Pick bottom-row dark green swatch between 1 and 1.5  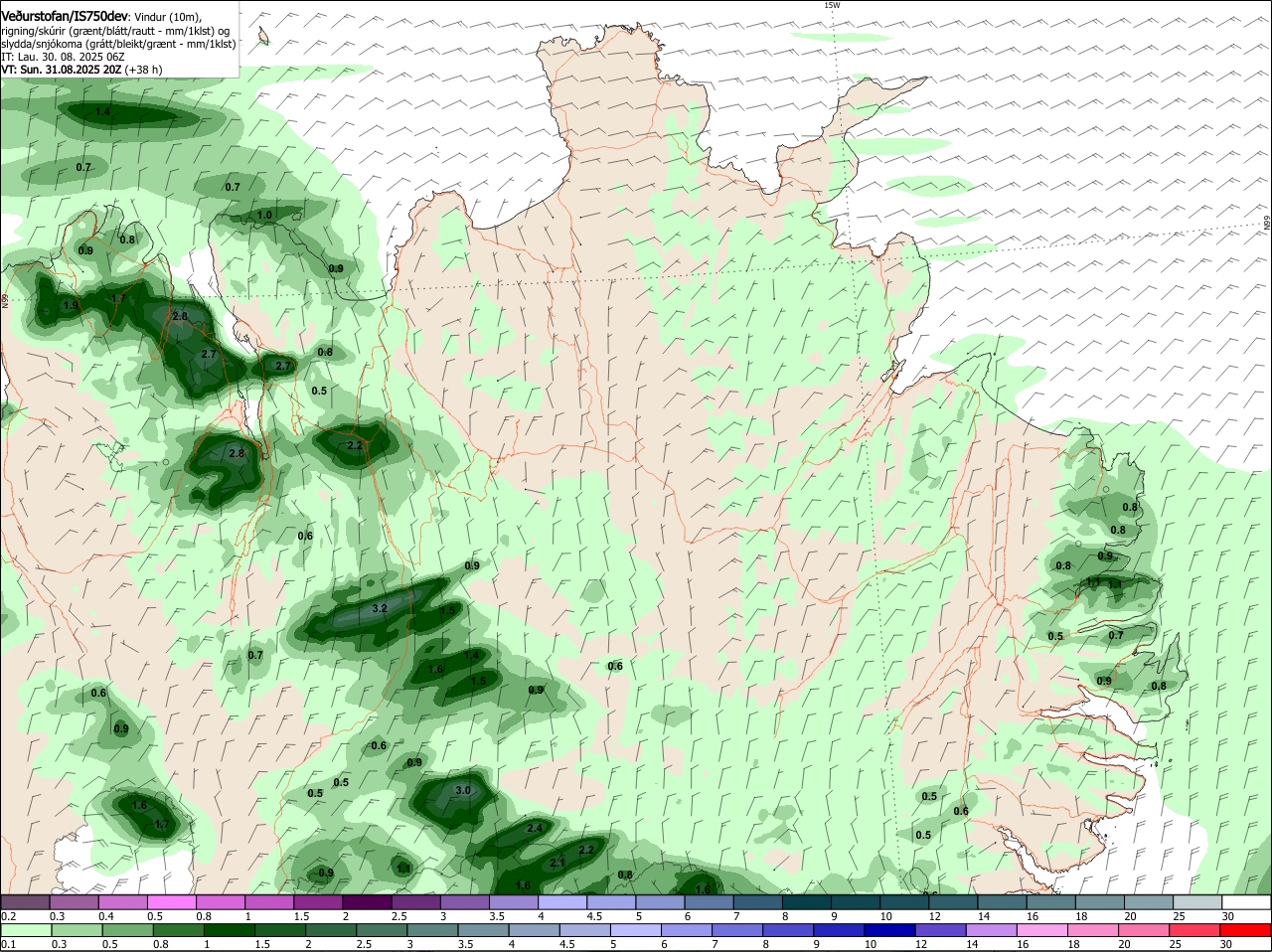[231, 930]
